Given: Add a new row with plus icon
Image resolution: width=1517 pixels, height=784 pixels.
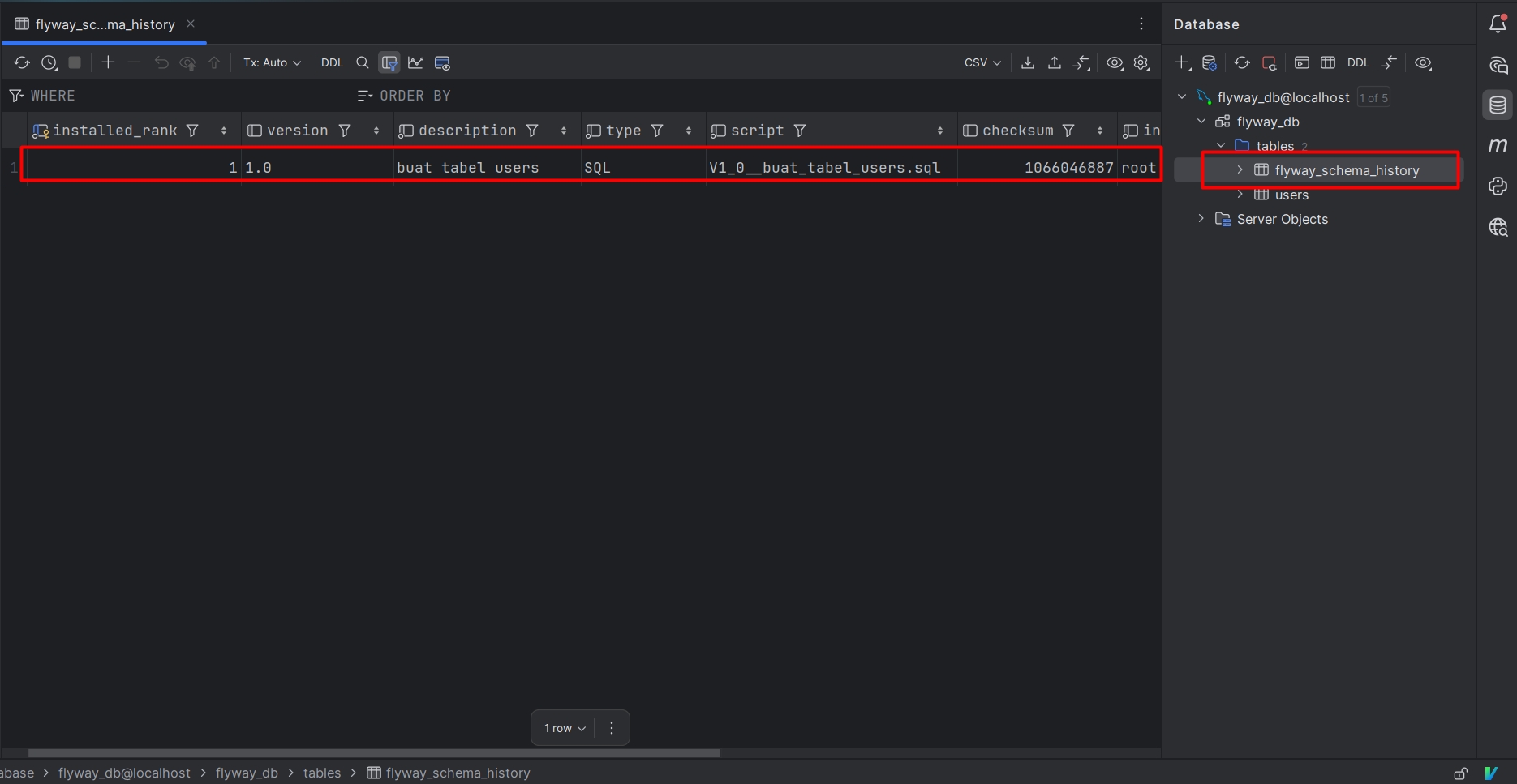Looking at the screenshot, I should pos(108,62).
